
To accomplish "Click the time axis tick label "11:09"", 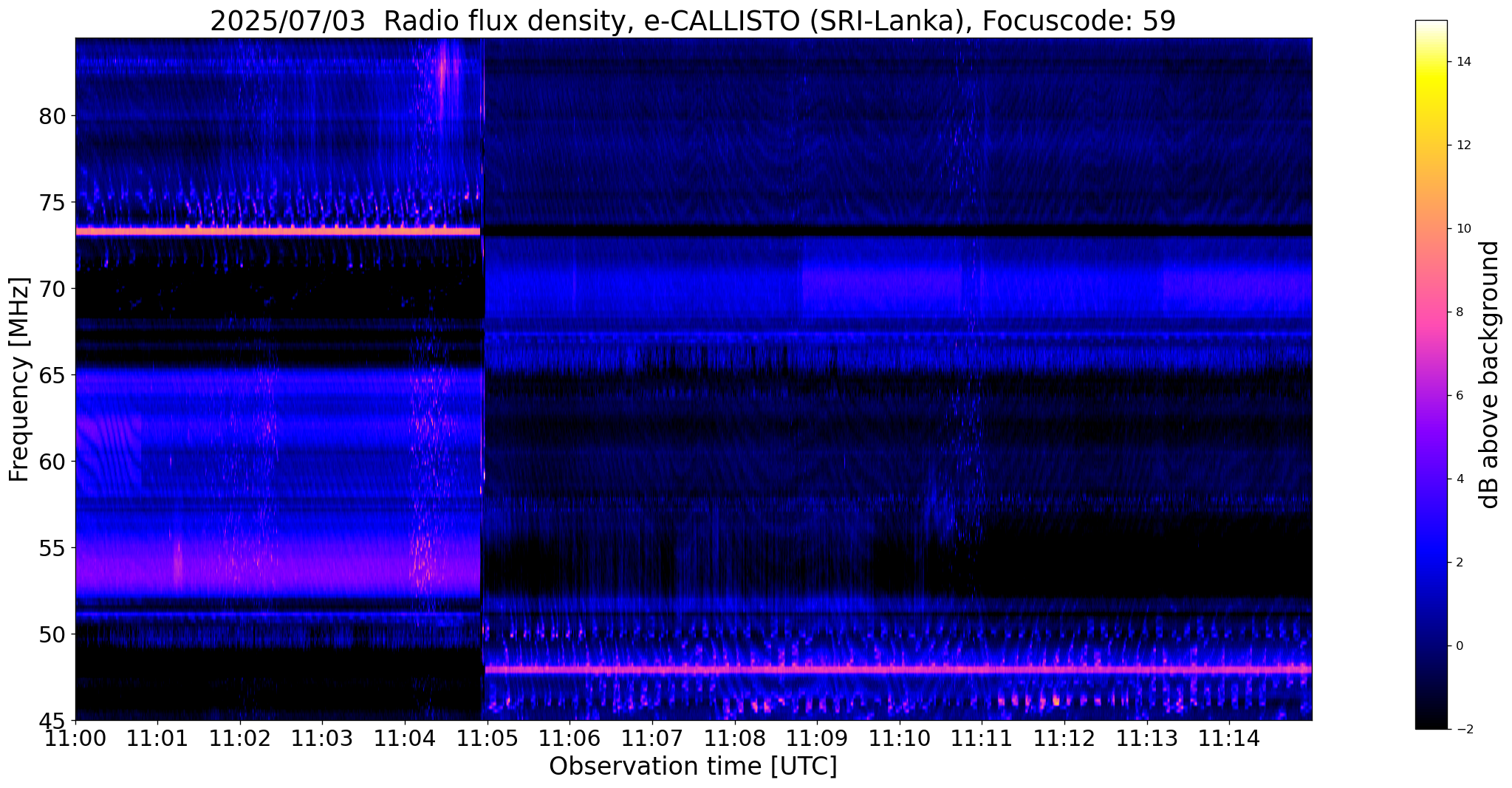I will click(x=817, y=739).
